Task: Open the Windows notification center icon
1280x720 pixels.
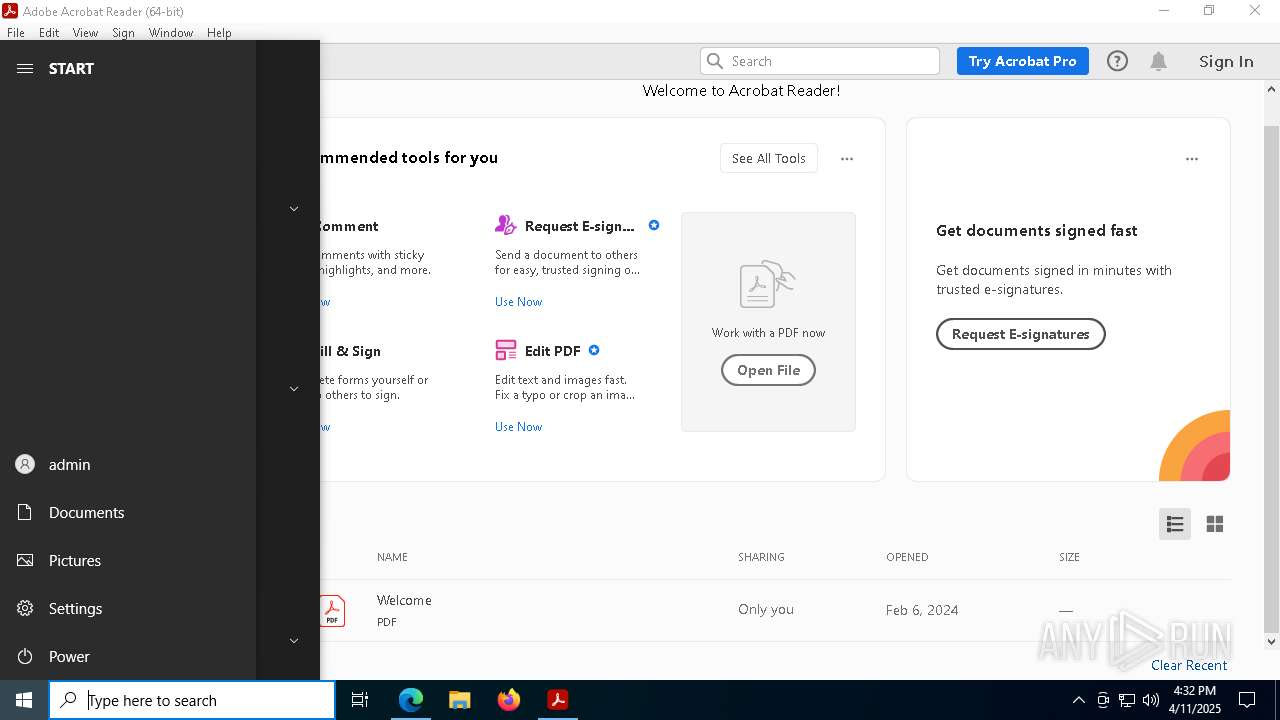Action: pyautogui.click(x=1247, y=700)
